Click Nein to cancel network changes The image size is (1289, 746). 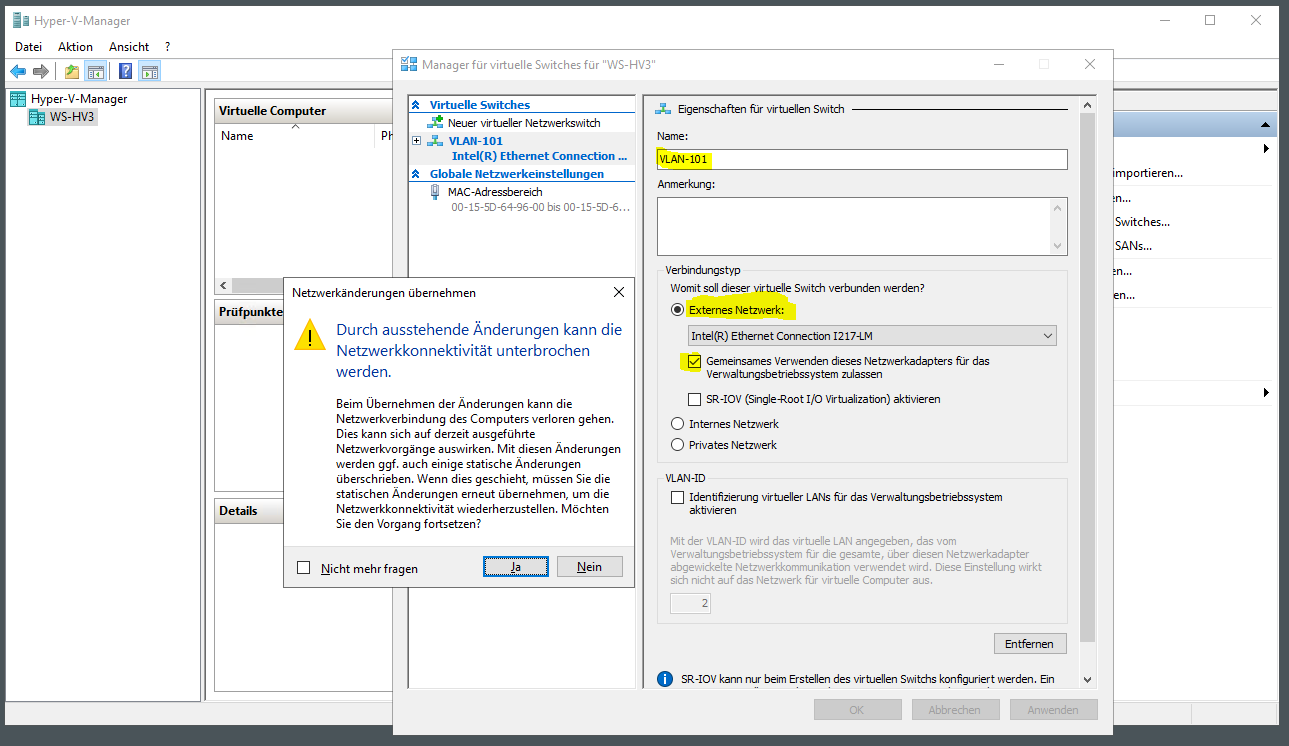pyautogui.click(x=590, y=567)
